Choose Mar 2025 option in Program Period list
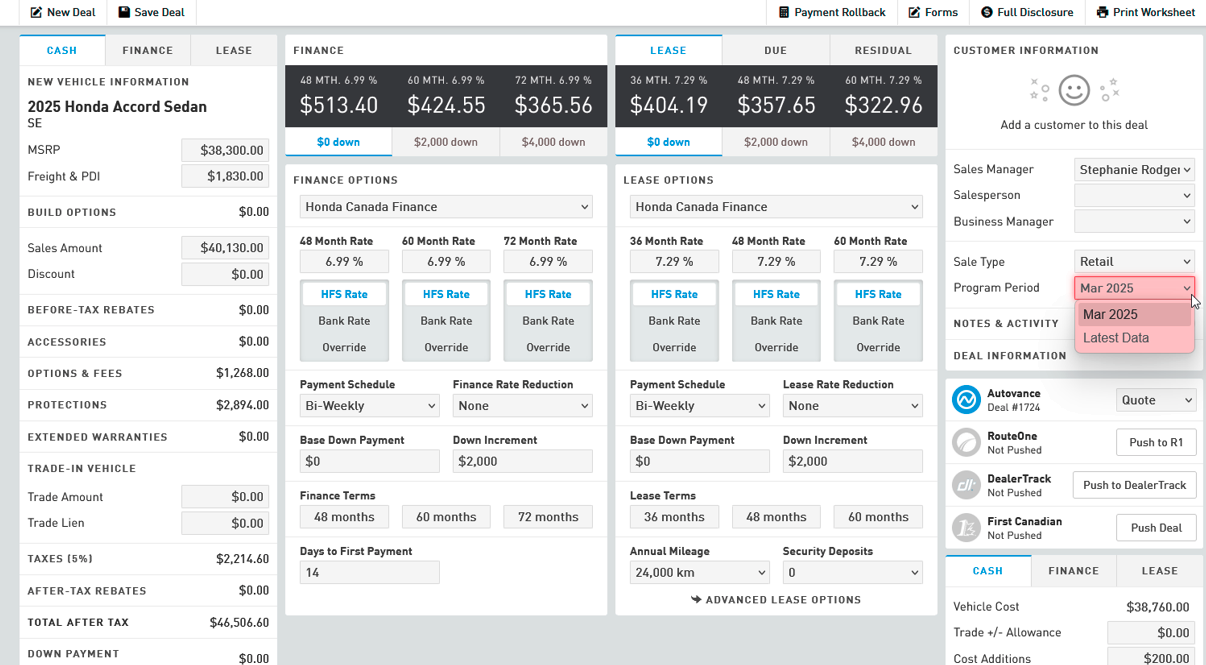Viewport: 1206px width, 665px height. (x=1135, y=314)
